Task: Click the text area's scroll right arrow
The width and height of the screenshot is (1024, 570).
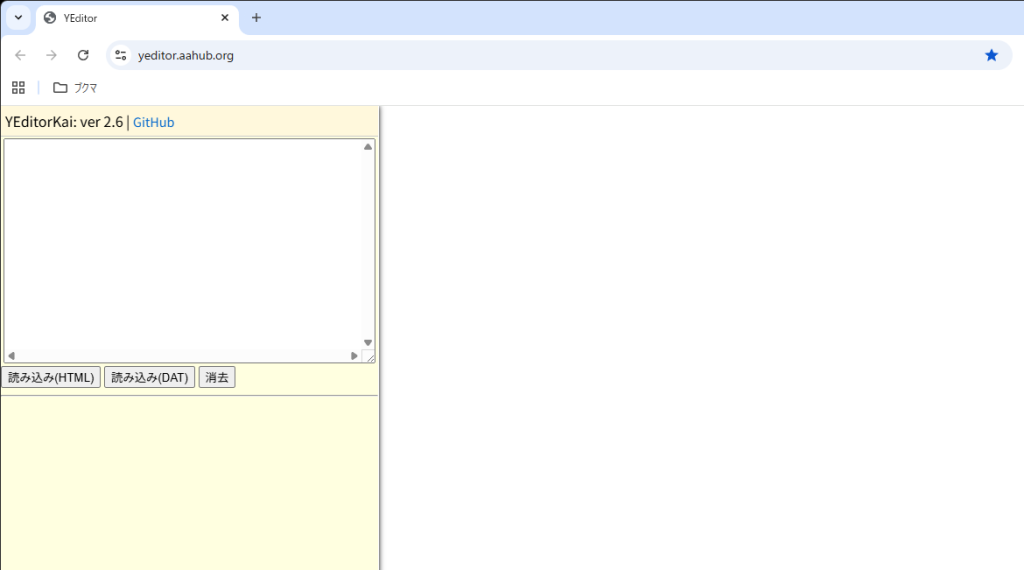Action: (354, 356)
